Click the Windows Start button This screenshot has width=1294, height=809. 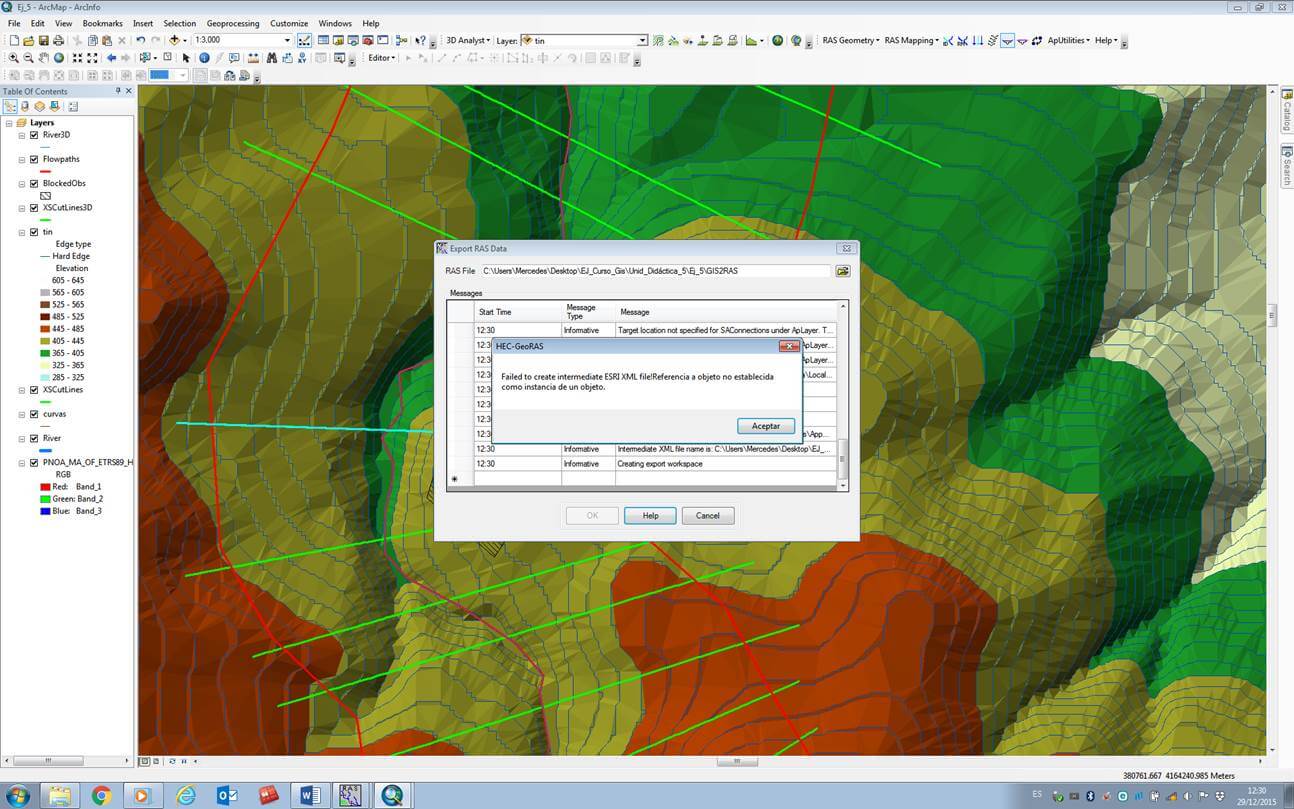click(x=18, y=795)
